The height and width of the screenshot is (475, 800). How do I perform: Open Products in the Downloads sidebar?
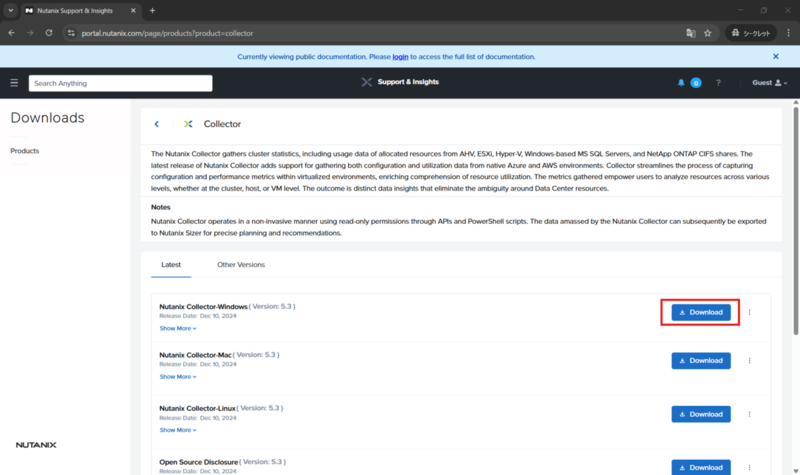tap(24, 151)
